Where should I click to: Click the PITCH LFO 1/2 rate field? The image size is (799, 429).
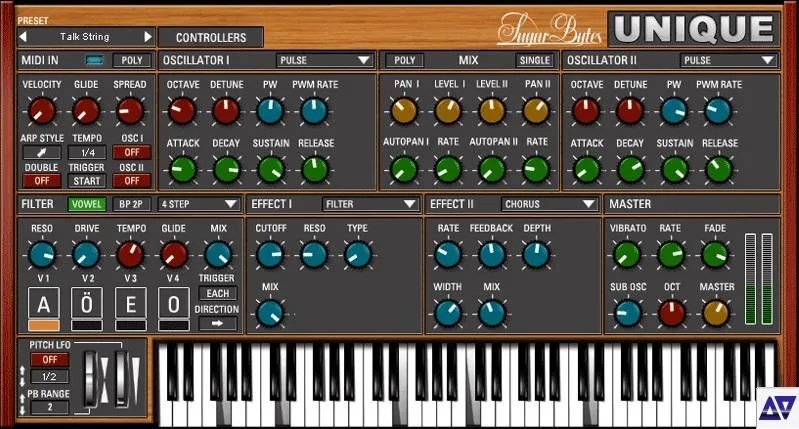pyautogui.click(x=49, y=377)
